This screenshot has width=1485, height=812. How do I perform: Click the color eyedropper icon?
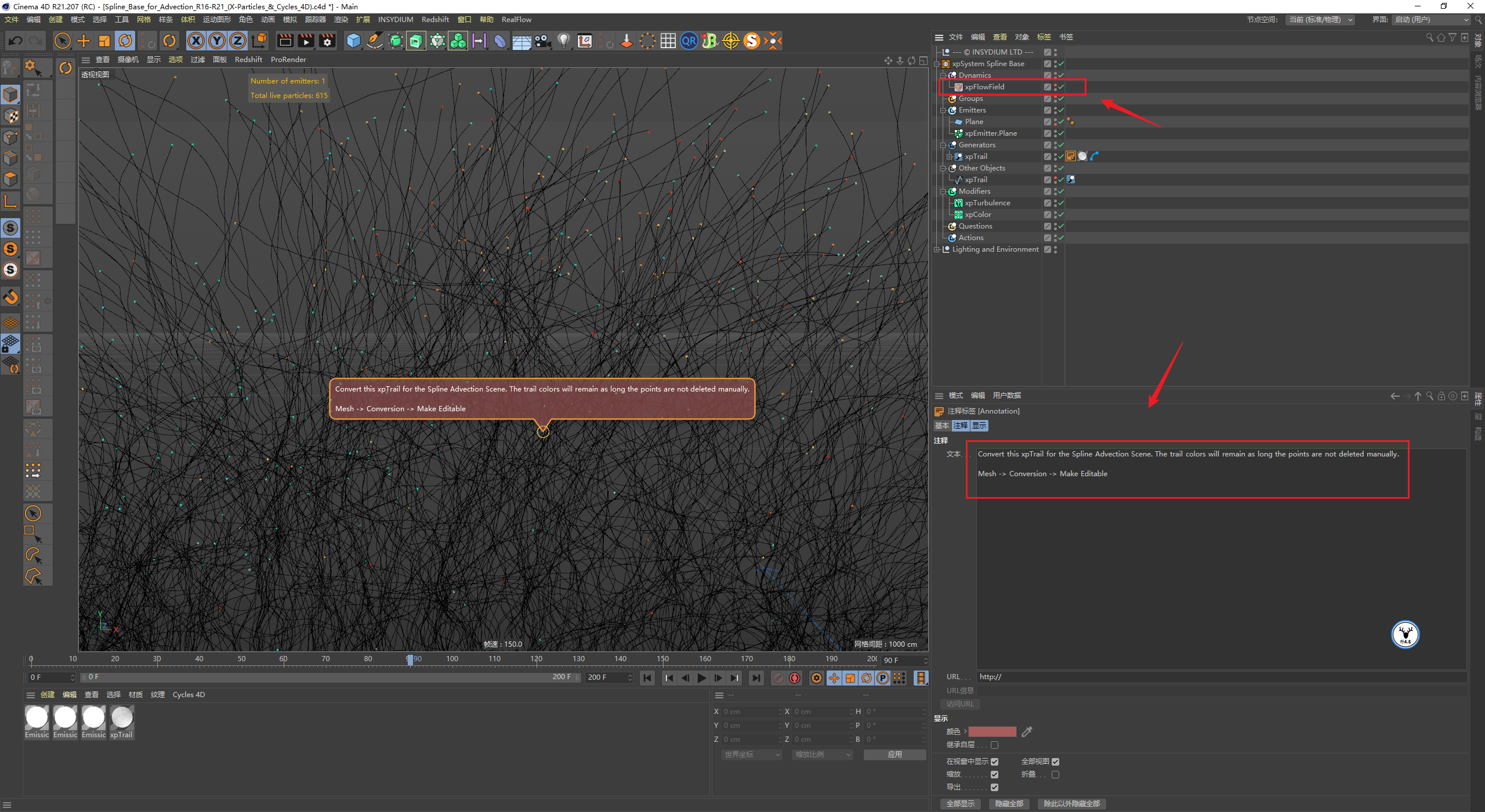1027,732
